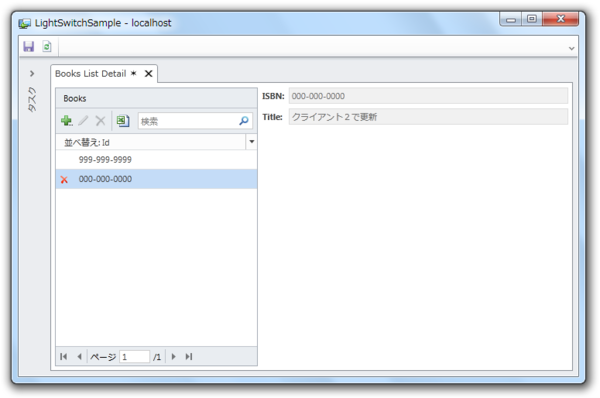Go to last page of Books list

click(189, 357)
